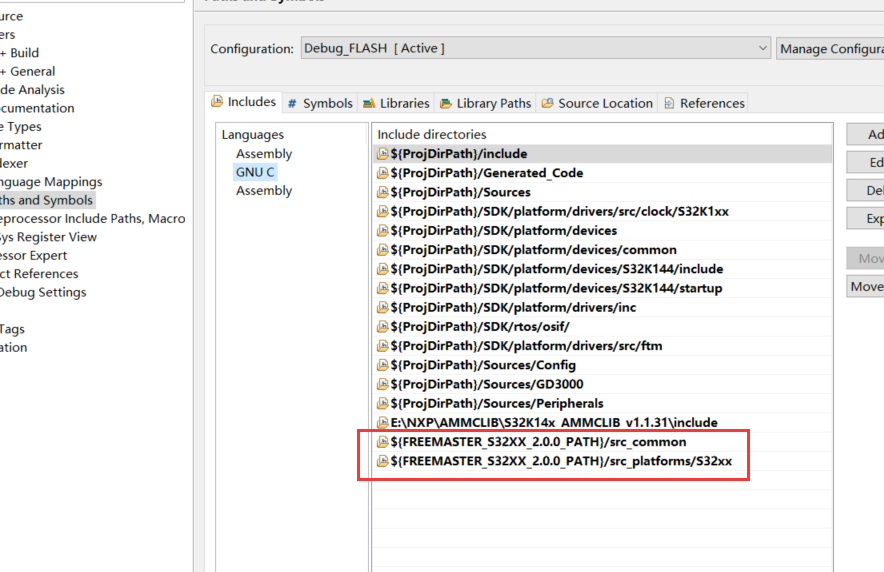Image resolution: width=884 pixels, height=572 pixels.
Task: Switch to the Libraries tab
Action: [x=396, y=103]
